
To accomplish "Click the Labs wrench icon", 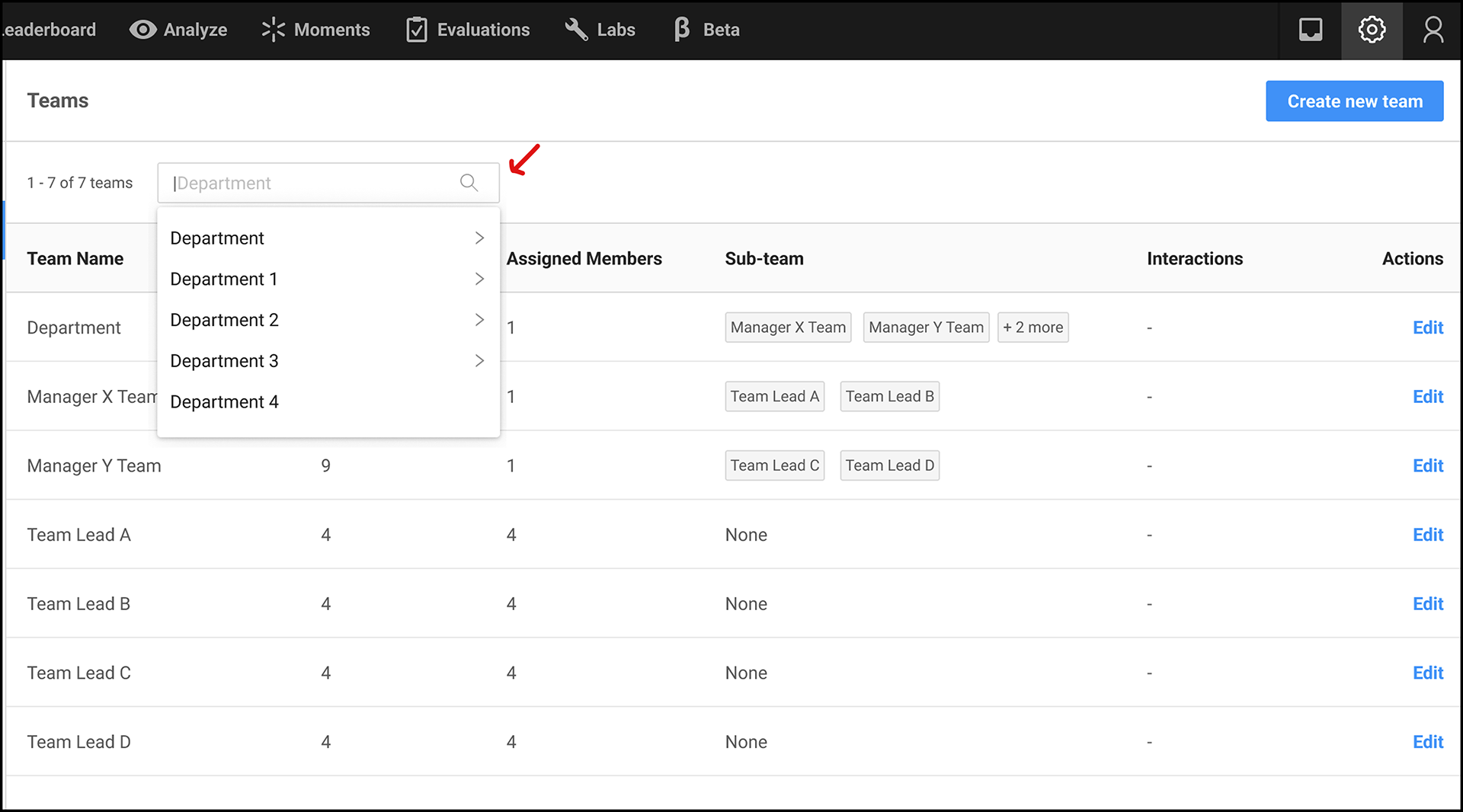I will pos(576,30).
